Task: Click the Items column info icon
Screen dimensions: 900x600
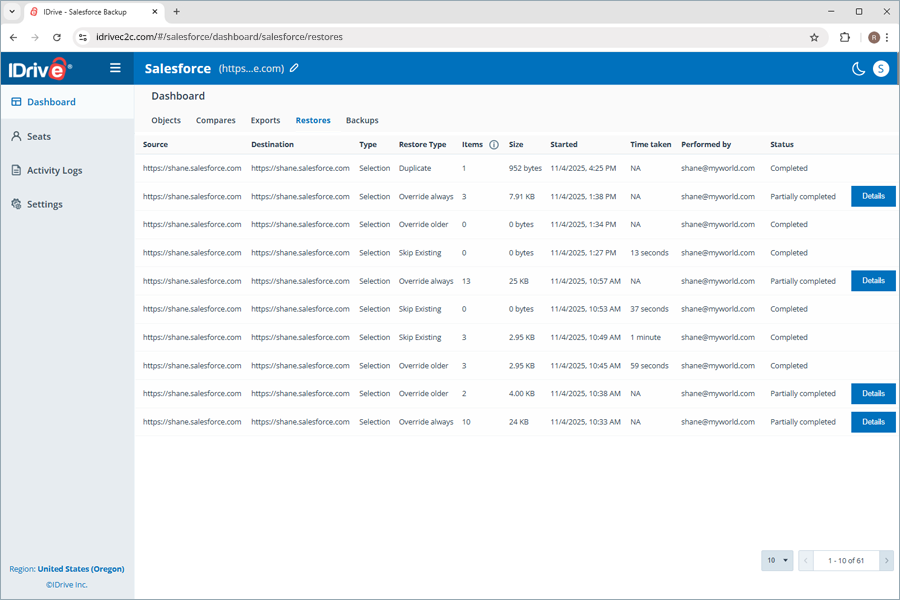Action: (494, 145)
